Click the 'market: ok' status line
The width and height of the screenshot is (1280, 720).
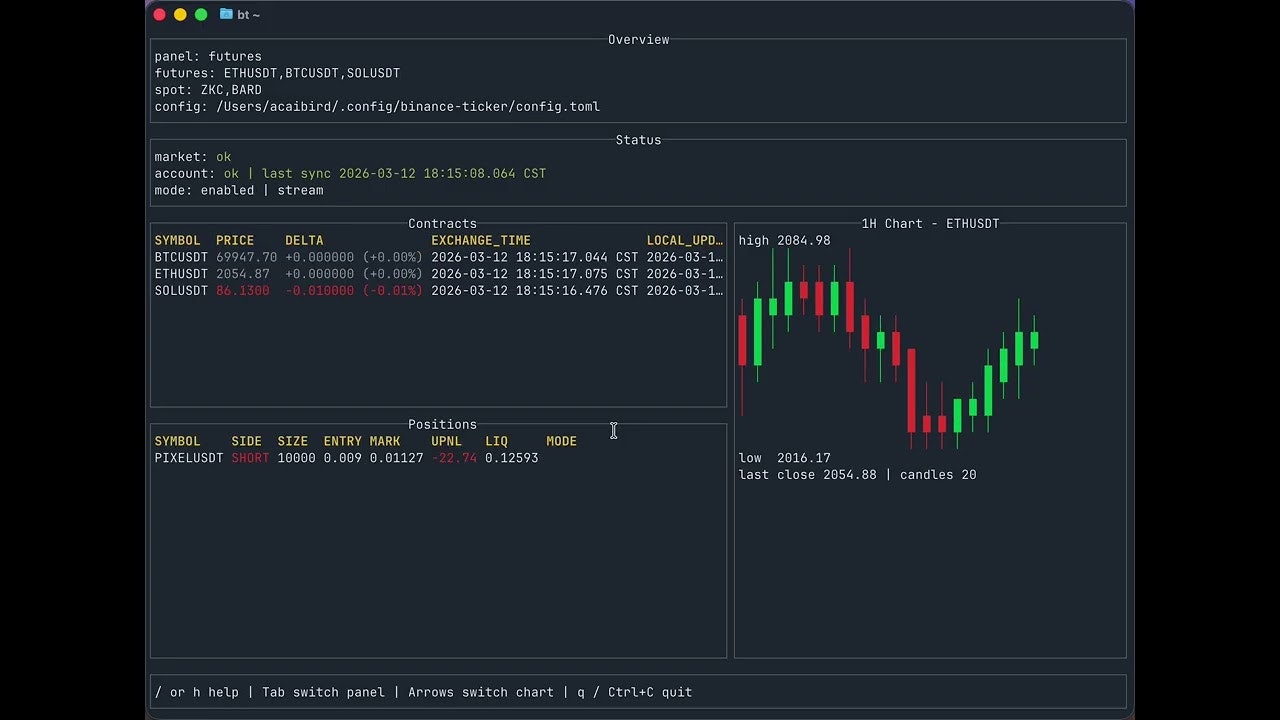coord(193,157)
